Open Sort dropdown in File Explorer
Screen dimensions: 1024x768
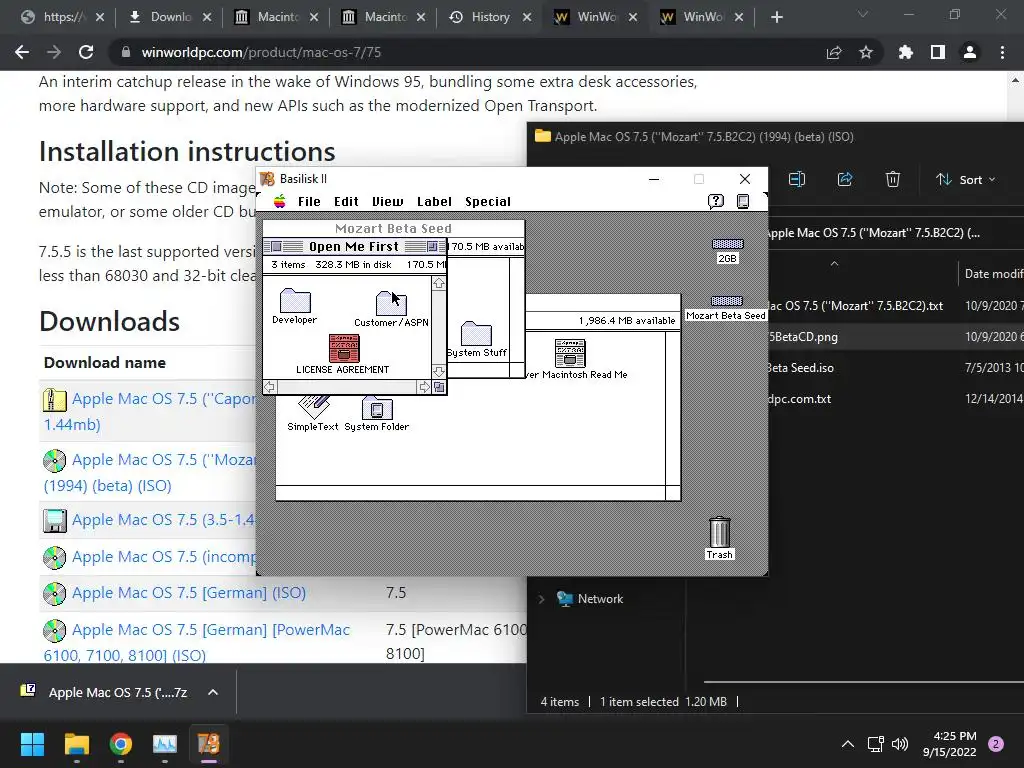(x=966, y=180)
